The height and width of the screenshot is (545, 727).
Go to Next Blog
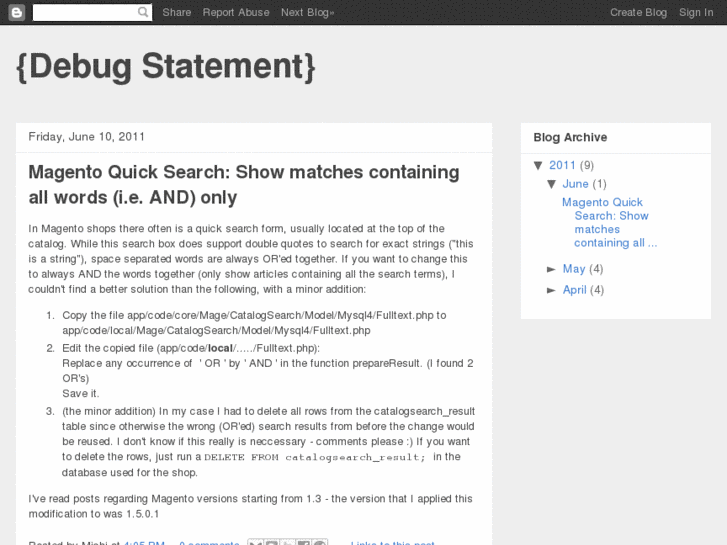coord(307,13)
